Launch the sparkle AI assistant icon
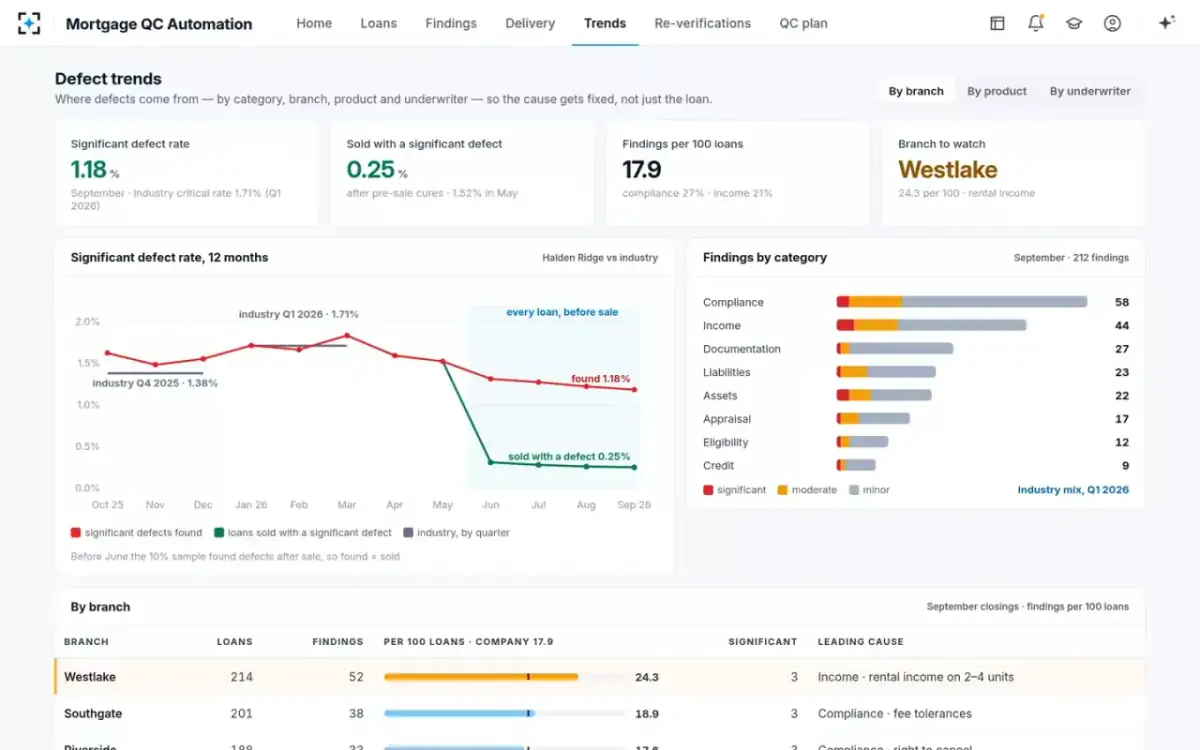The height and width of the screenshot is (750, 1200). pos(1166,23)
